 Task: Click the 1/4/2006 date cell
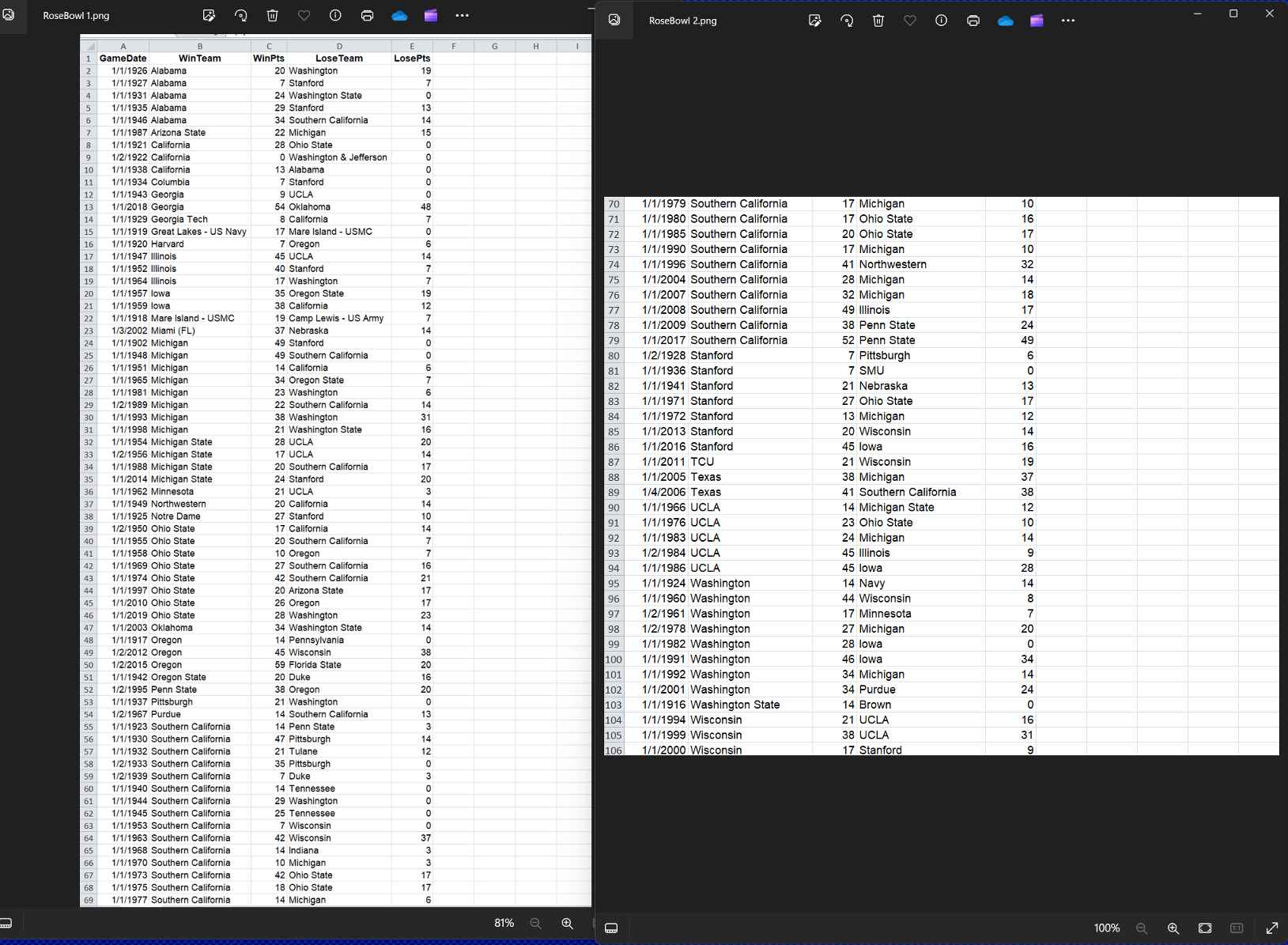point(656,492)
